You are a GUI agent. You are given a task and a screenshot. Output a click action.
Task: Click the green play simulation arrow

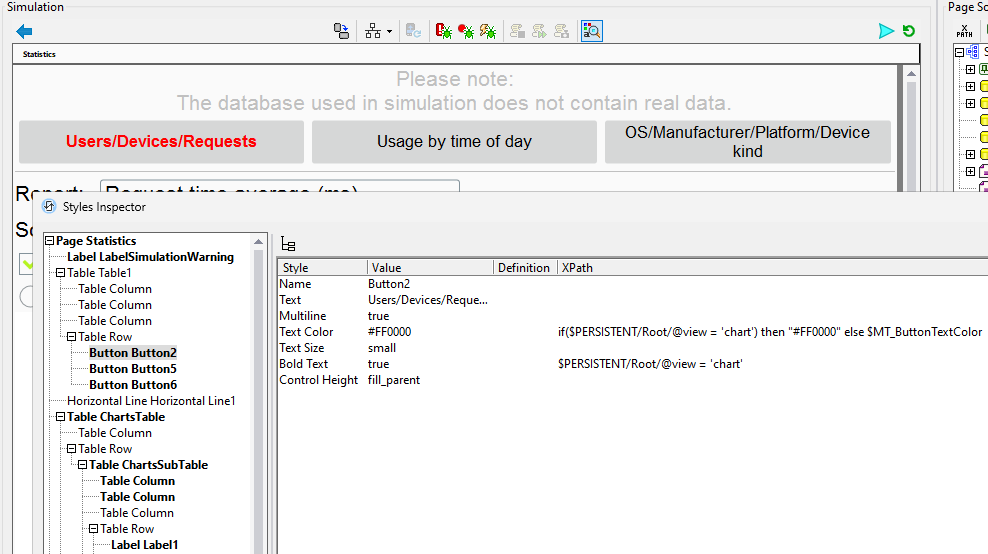pos(885,31)
